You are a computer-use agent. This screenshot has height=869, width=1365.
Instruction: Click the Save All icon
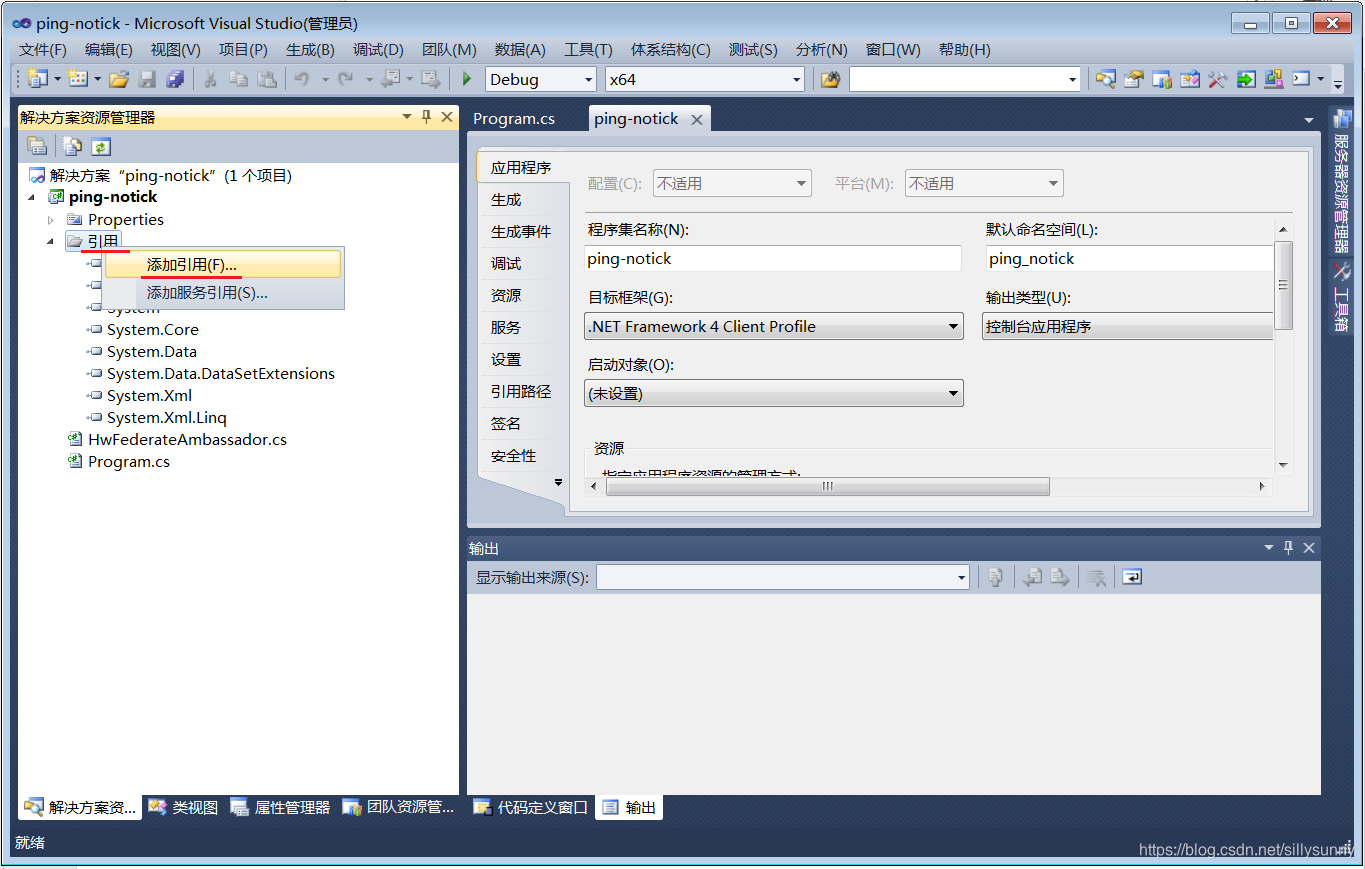(175, 79)
